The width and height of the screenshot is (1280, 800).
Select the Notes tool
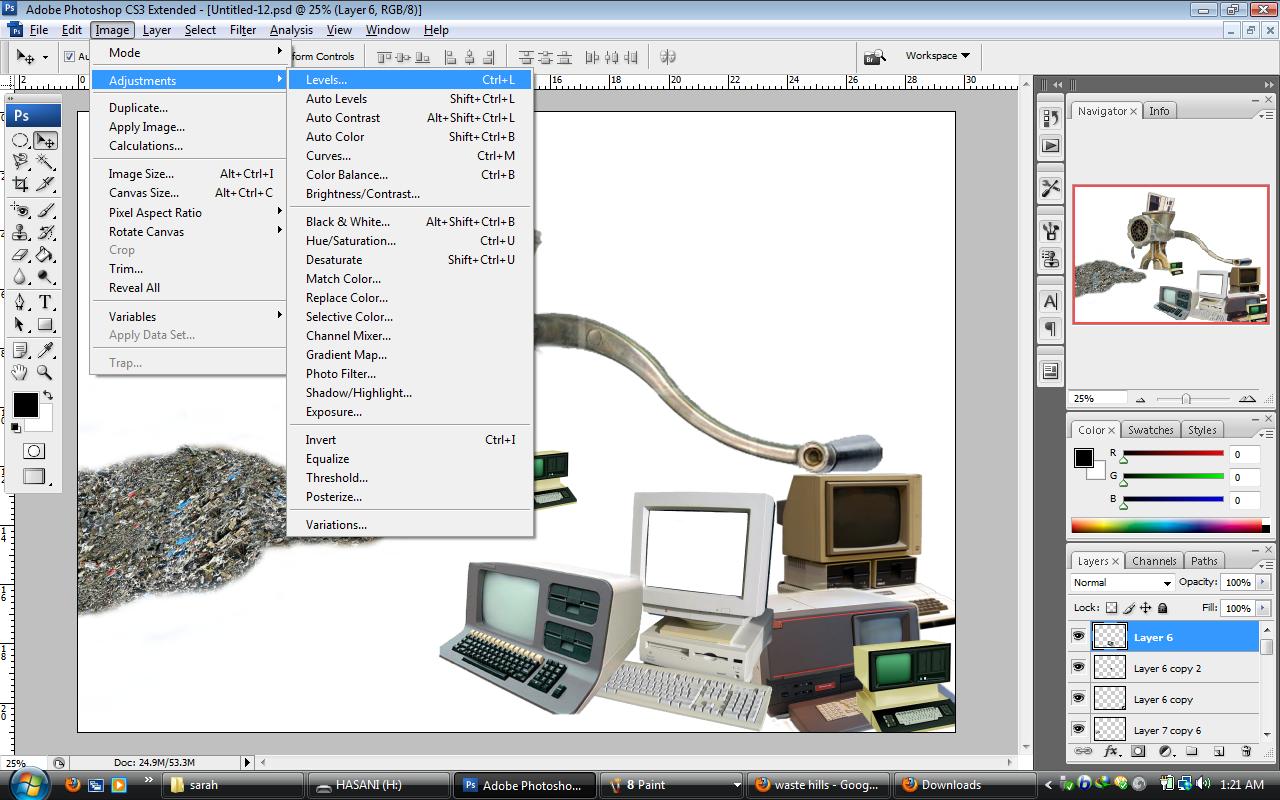click(x=21, y=351)
